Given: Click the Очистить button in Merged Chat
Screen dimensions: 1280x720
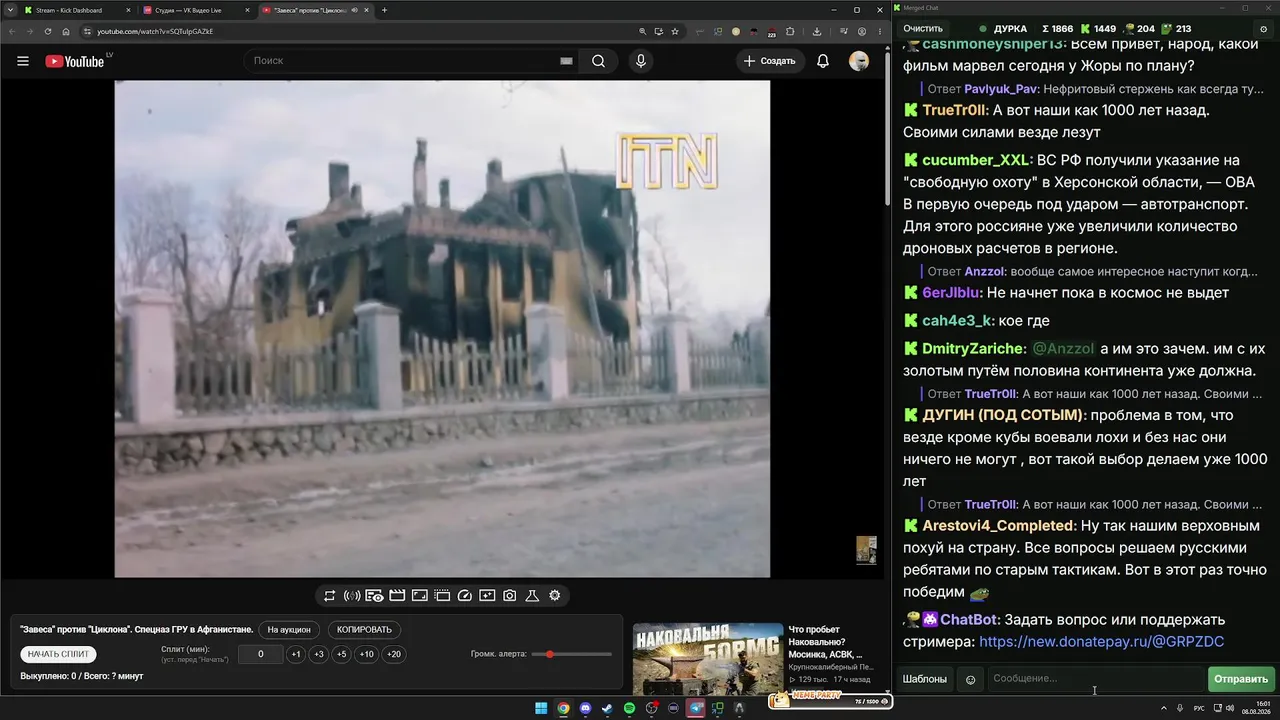Looking at the screenshot, I should click(922, 29).
